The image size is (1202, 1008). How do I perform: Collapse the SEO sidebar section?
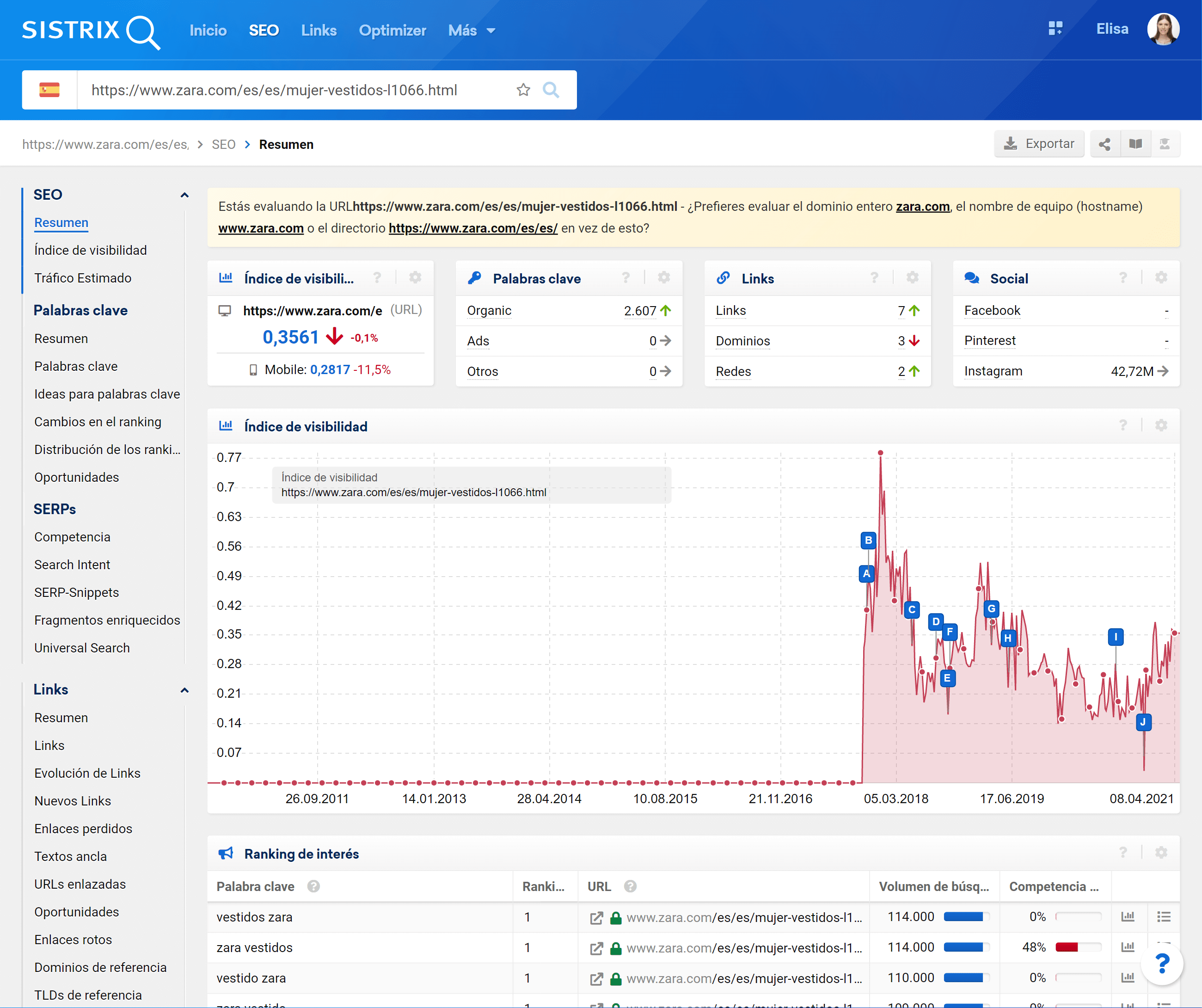(184, 195)
